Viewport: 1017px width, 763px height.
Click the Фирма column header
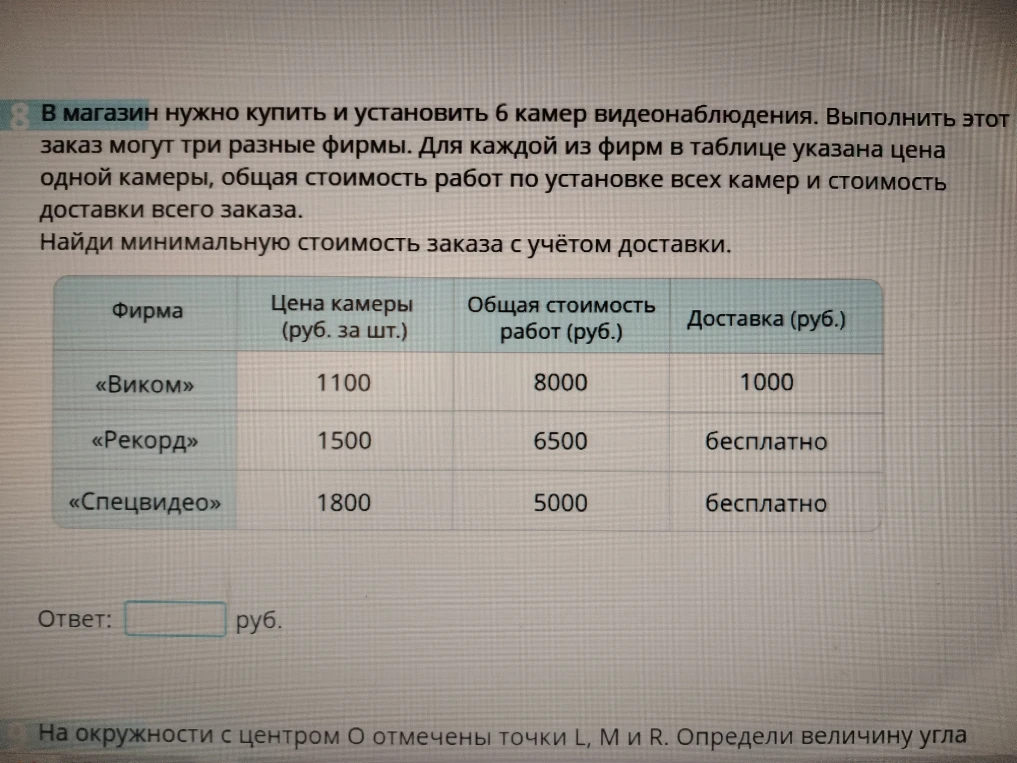(146, 313)
